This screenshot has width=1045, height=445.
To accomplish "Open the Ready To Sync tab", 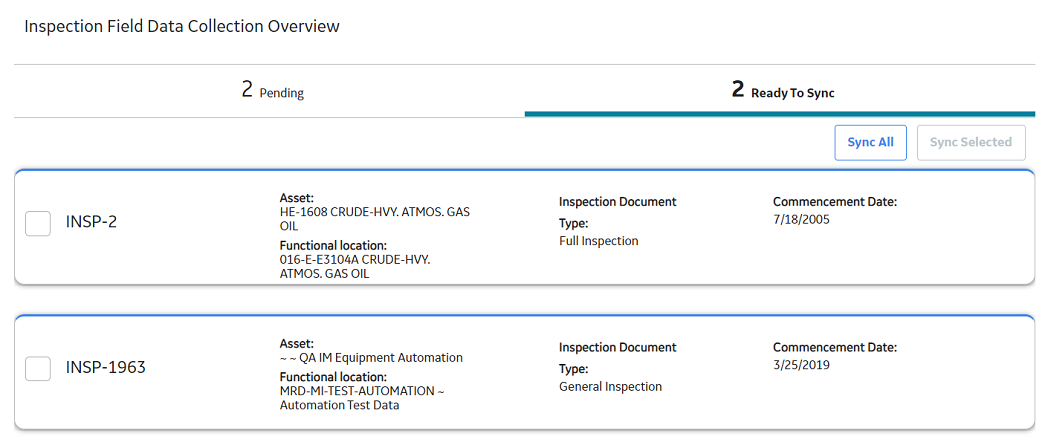I will click(780, 91).
